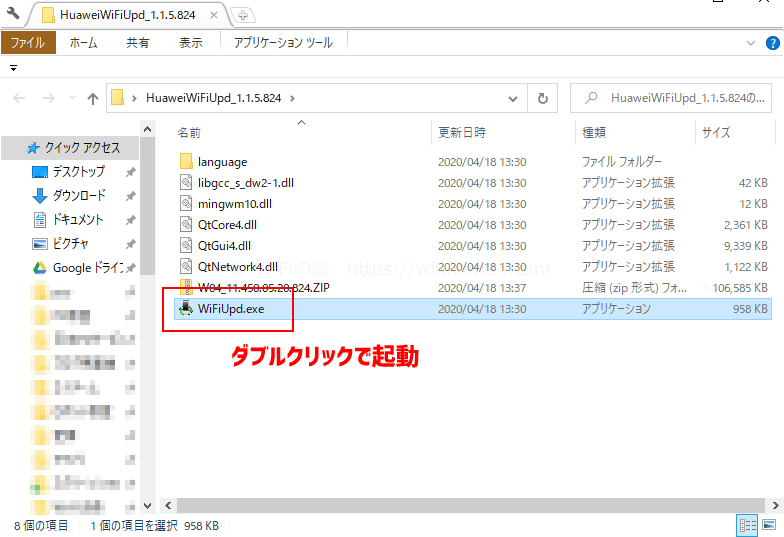Click the pin icon next to ドキュメント
This screenshot has height=537, width=784.
pyautogui.click(x=130, y=220)
